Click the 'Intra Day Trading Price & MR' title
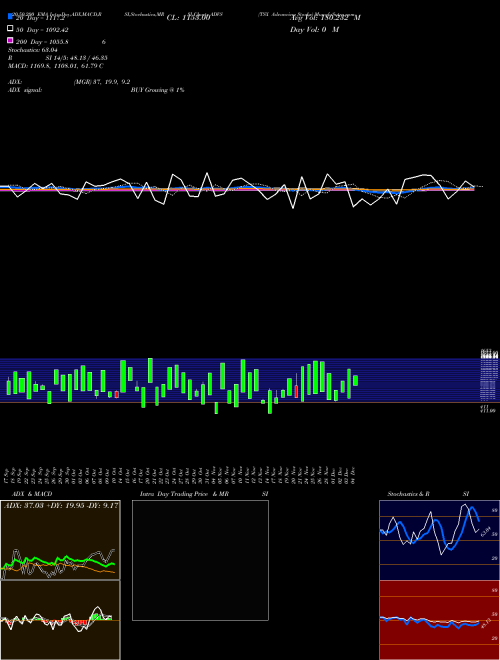The width and height of the screenshot is (500, 660). pyautogui.click(x=184, y=494)
